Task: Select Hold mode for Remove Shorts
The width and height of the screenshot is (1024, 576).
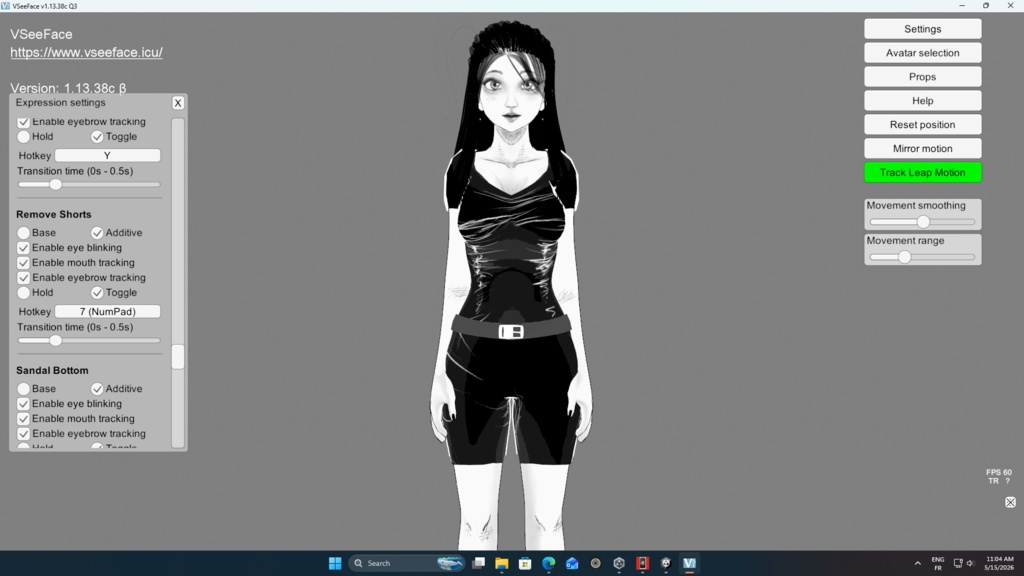Action: tap(24, 293)
